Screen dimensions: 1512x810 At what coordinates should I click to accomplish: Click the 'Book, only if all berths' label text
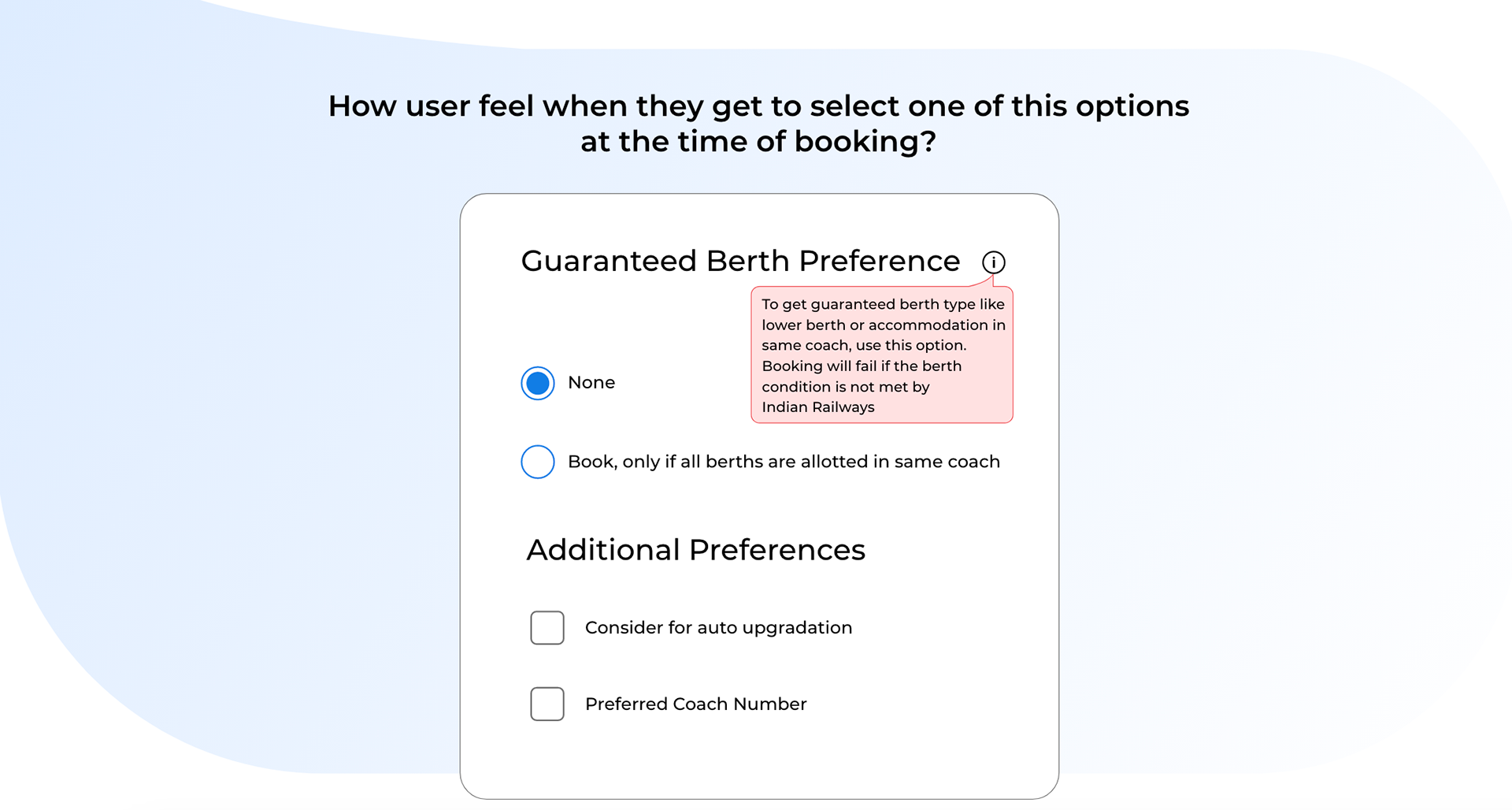point(784,462)
